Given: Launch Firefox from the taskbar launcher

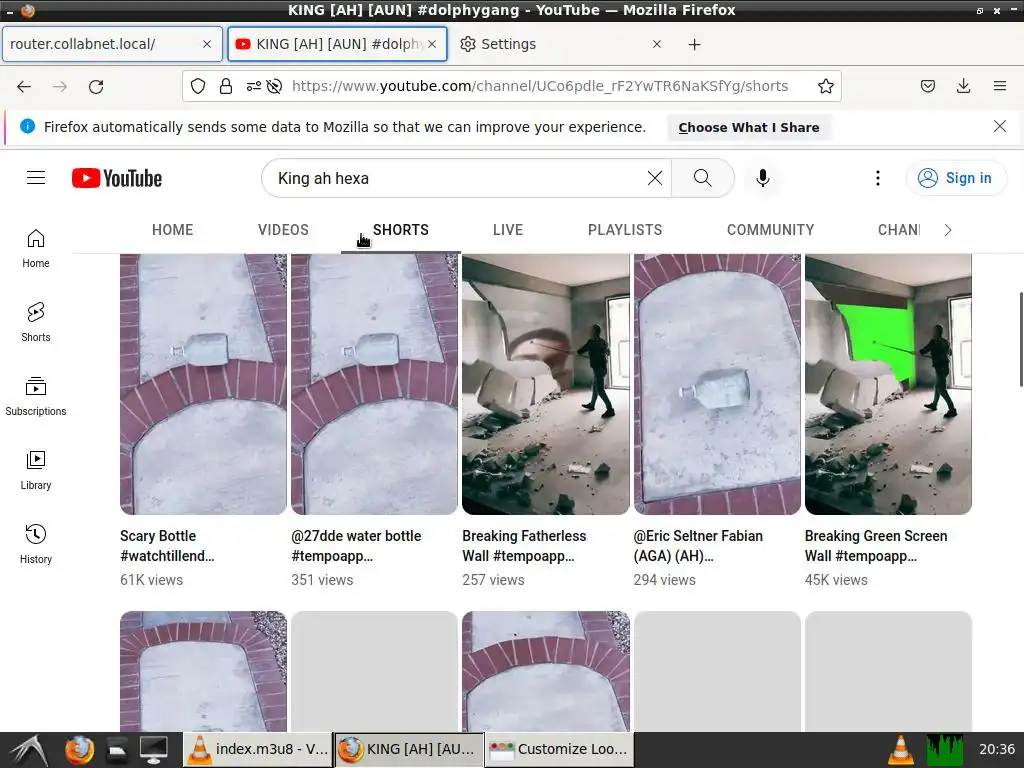Looking at the screenshot, I should coord(79,750).
